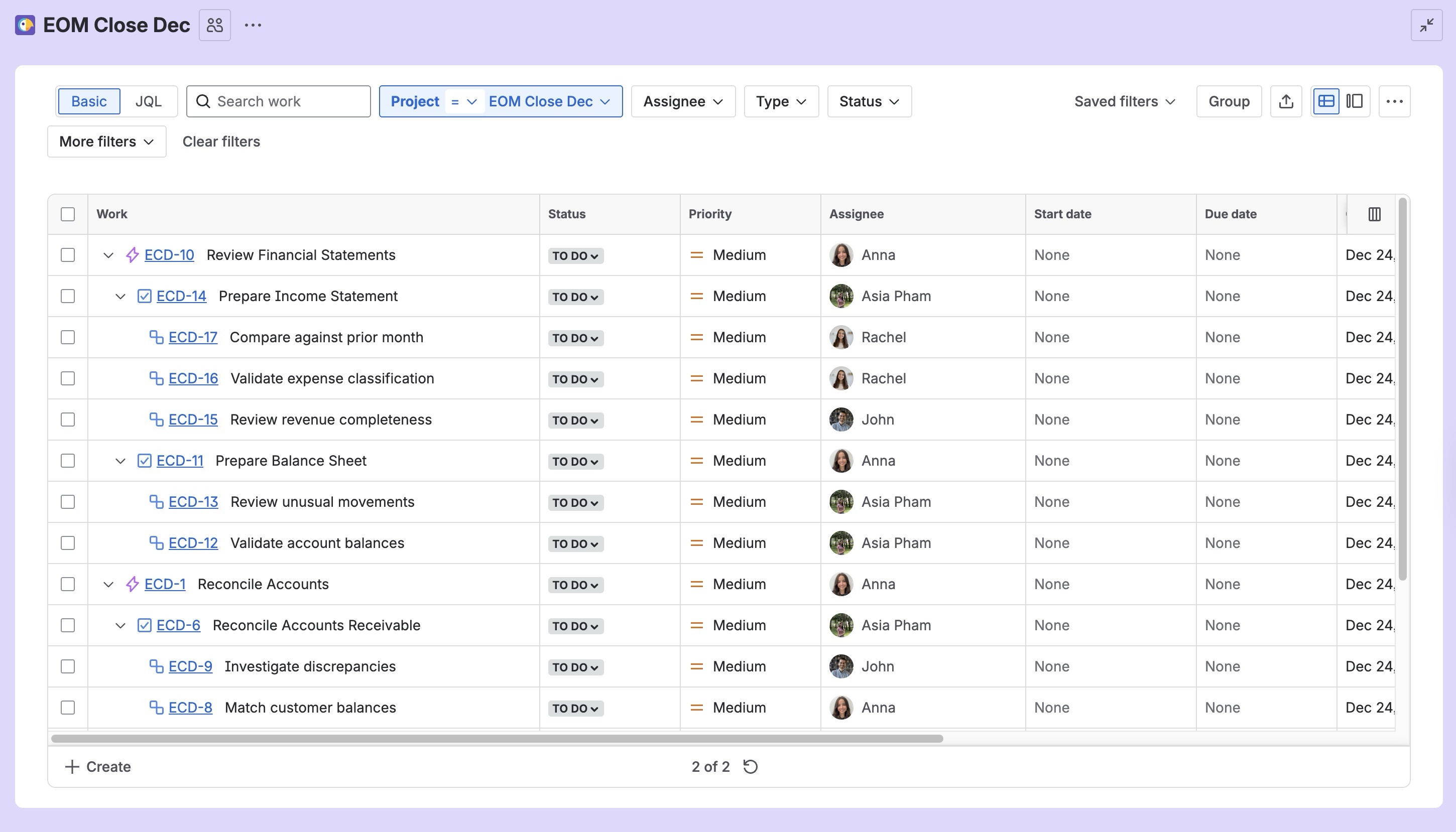Viewport: 1456px width, 832px height.
Task: Select the split view layout icon
Action: [x=1355, y=101]
